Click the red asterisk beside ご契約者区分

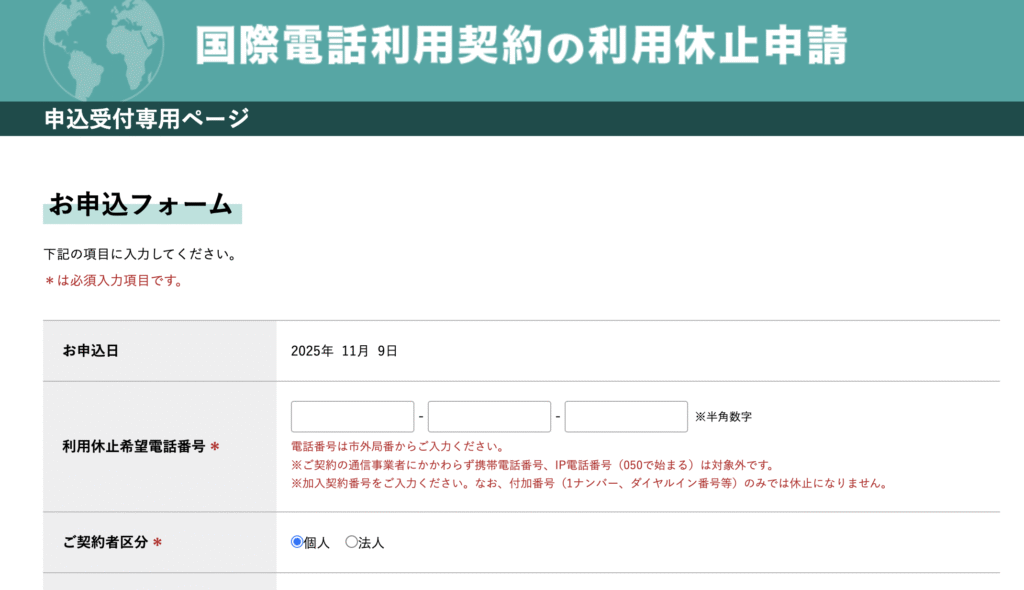point(157,542)
